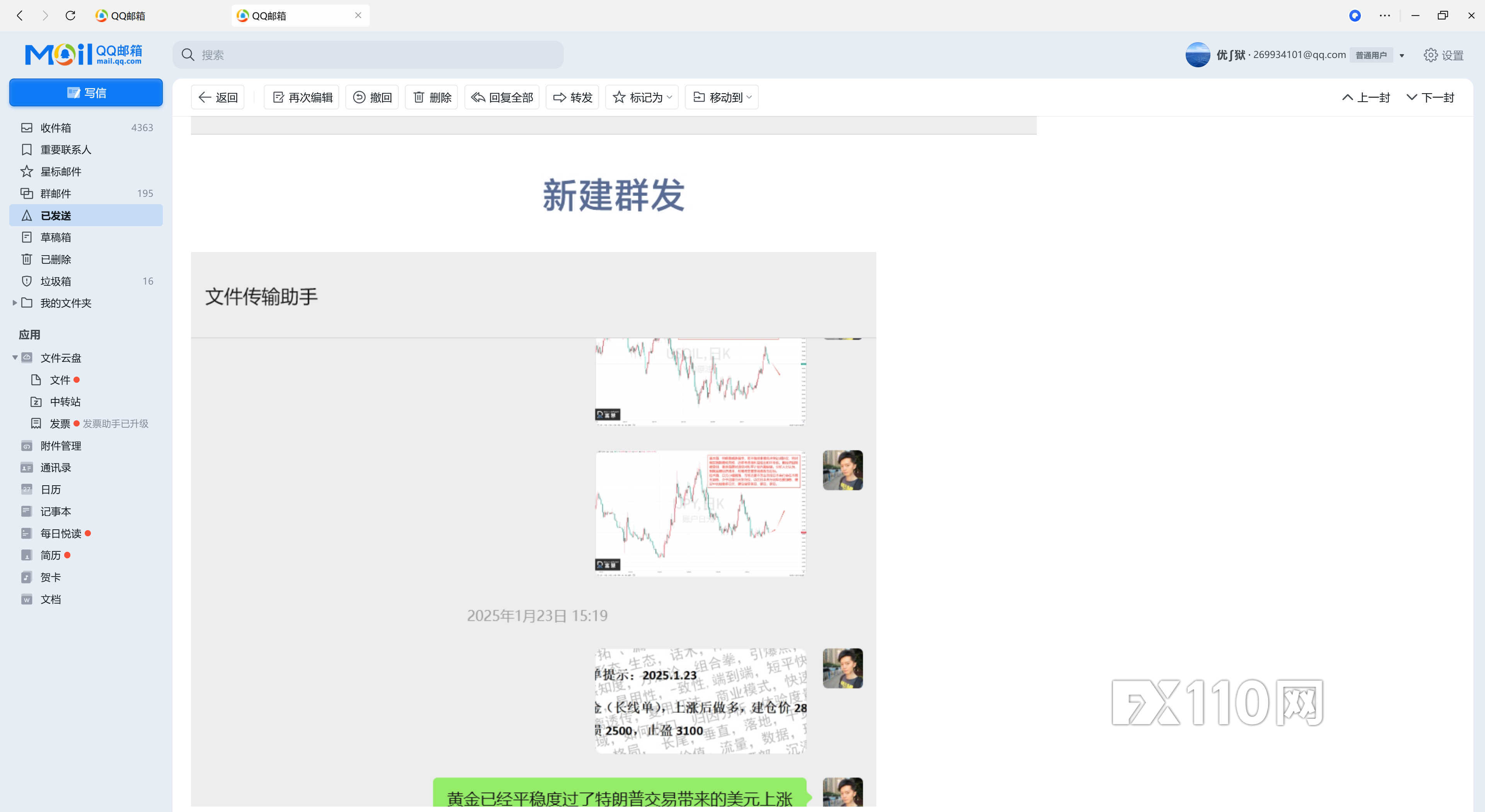
Task: Click the 文件传输助手 chat title
Action: coord(261,296)
